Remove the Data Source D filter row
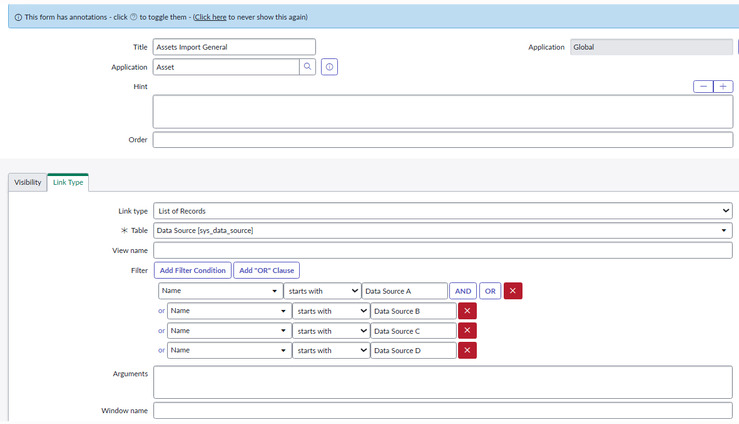 tap(467, 351)
